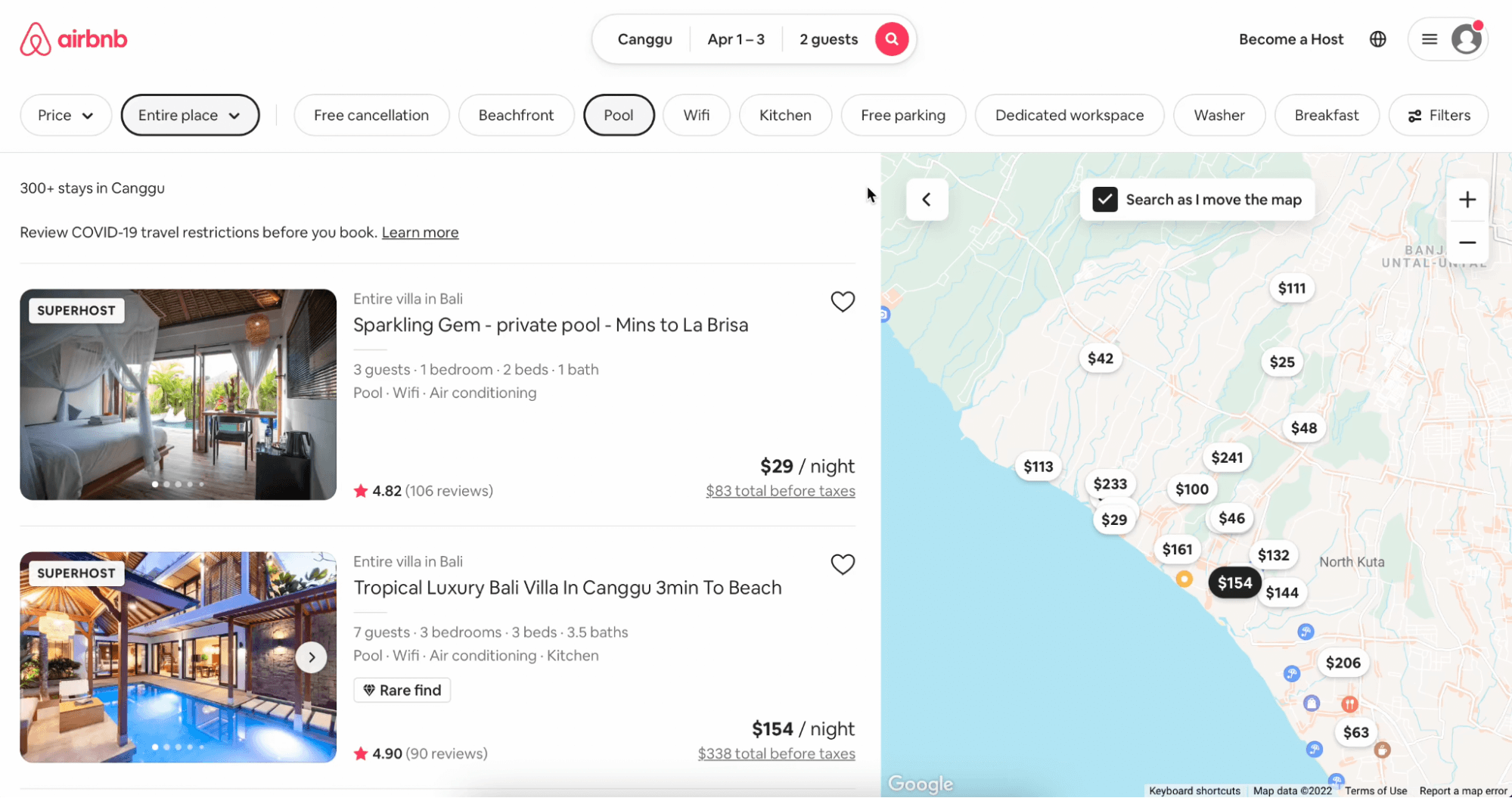Open the Filters button

(1438, 115)
